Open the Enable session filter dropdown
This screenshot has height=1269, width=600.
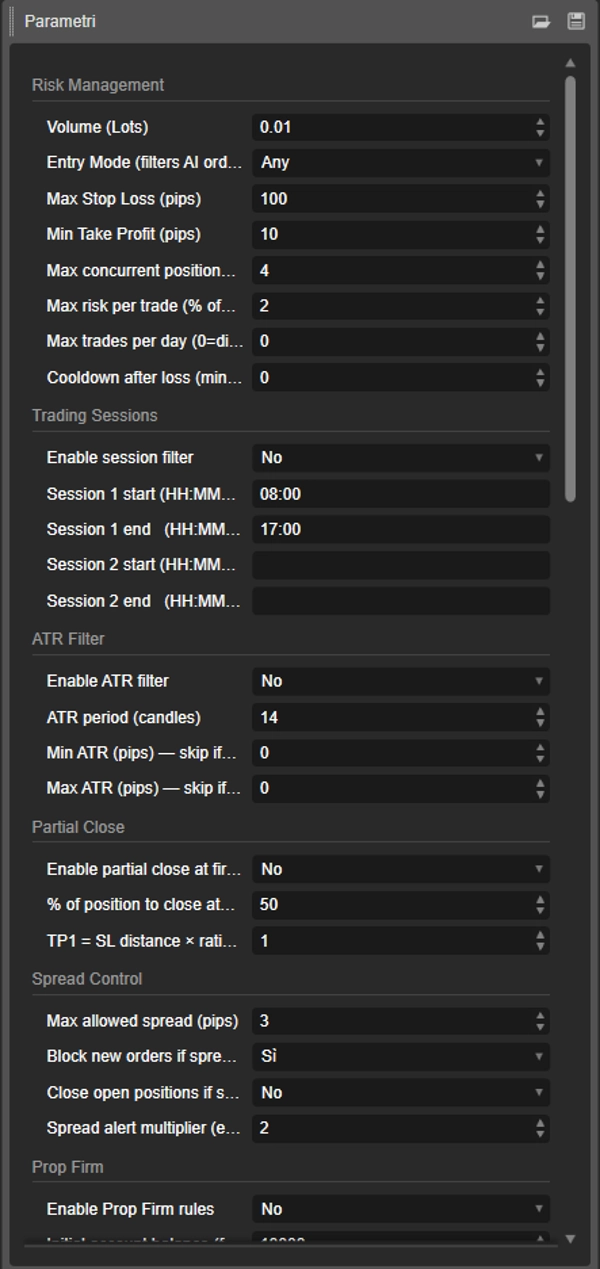400,457
